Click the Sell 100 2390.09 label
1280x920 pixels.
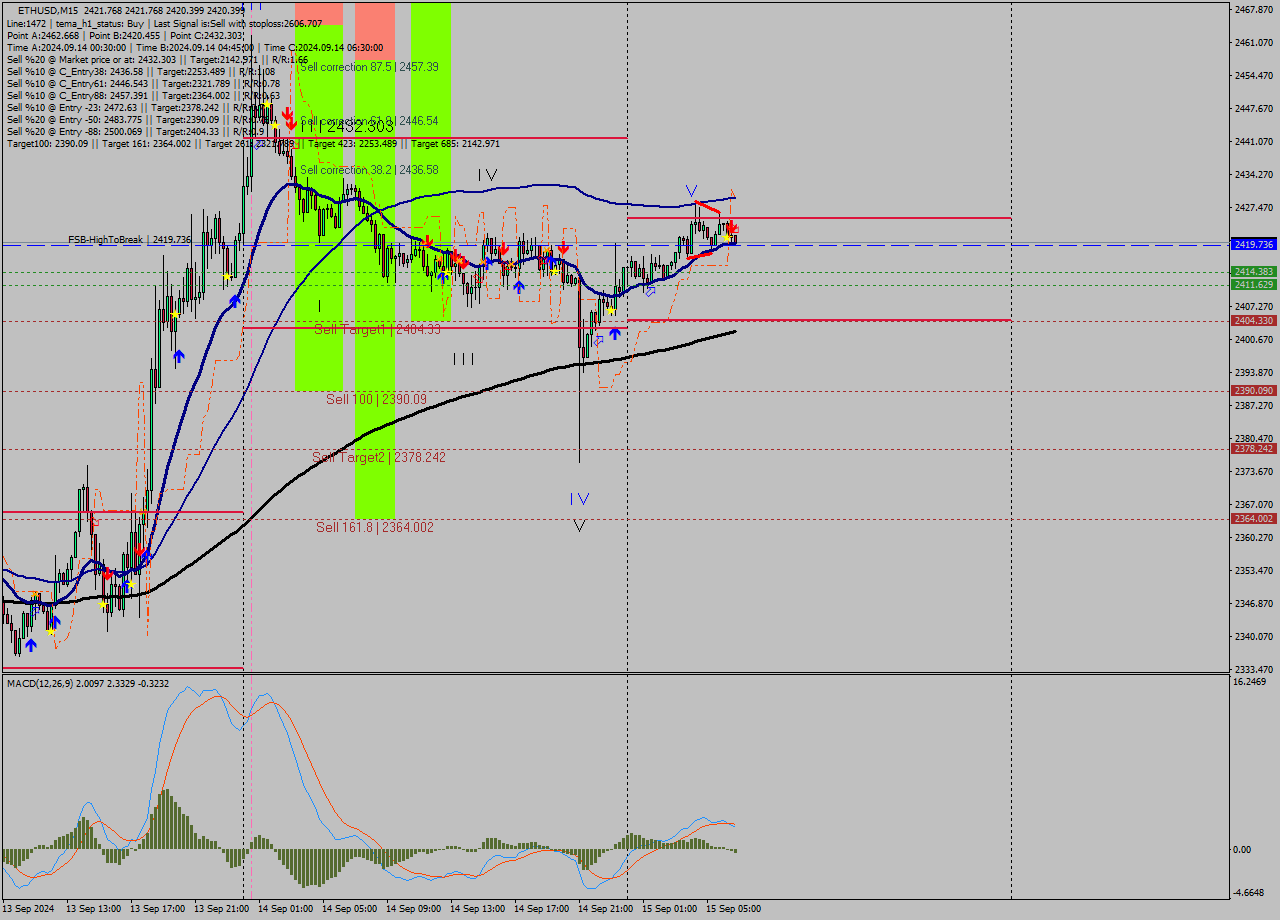point(377,401)
